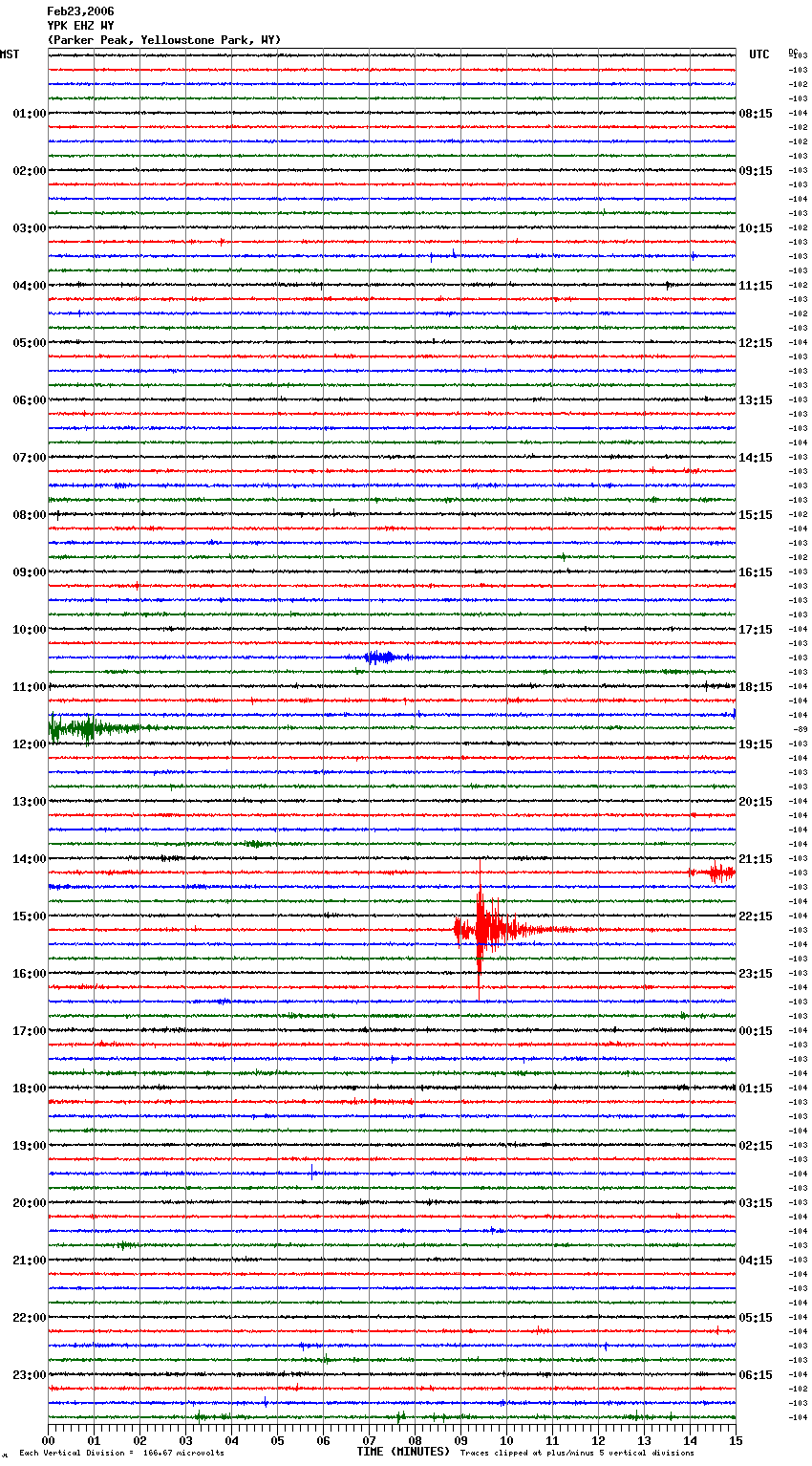Image resolution: width=812 pixels, height=1466 pixels.
Task: Select the 03:00 MST time label
Action: pos(29,228)
